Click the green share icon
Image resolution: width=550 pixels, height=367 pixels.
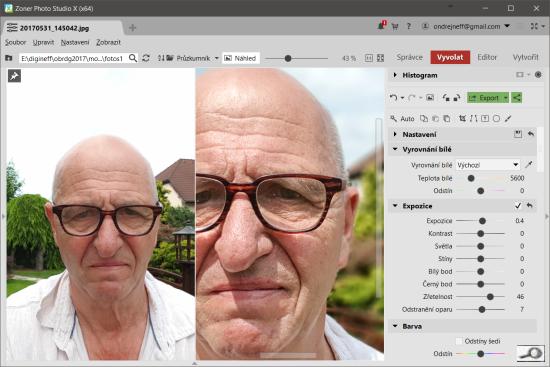point(517,98)
